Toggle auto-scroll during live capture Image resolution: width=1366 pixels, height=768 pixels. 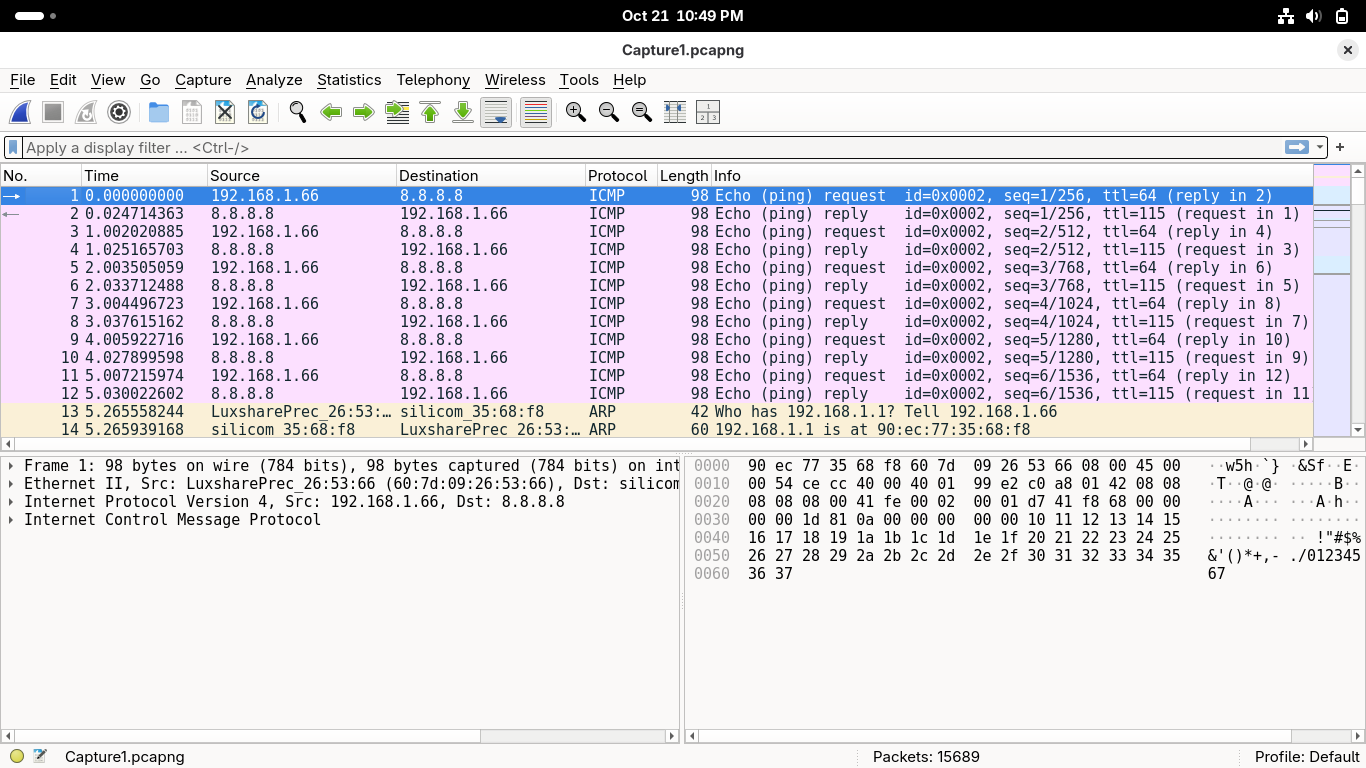click(496, 112)
